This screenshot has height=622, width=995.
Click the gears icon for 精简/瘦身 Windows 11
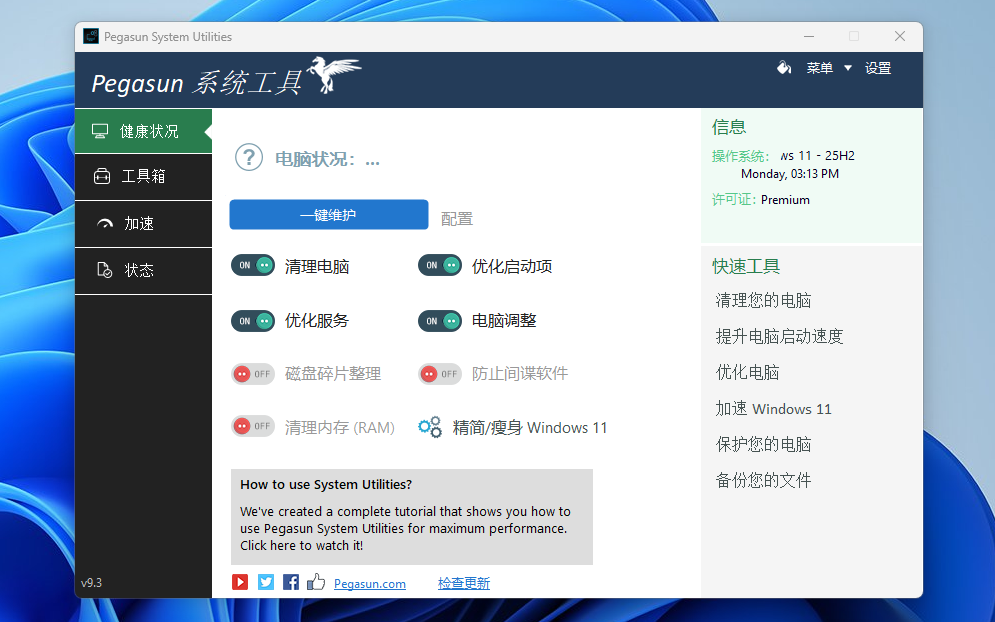tap(430, 427)
